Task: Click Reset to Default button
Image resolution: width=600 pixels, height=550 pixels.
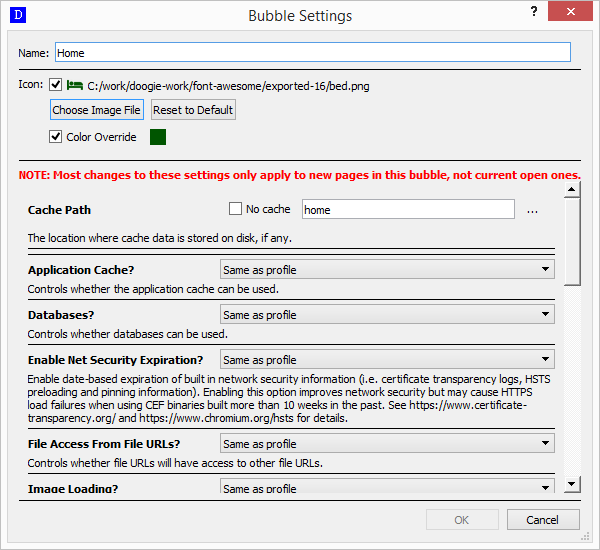Action: (x=193, y=110)
